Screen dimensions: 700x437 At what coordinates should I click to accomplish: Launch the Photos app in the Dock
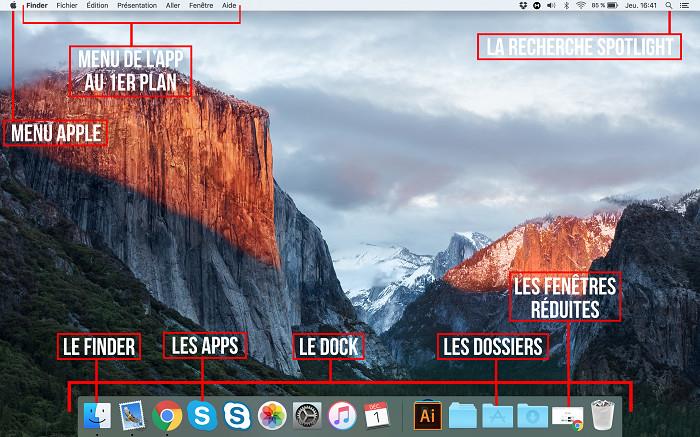[x=273, y=415]
